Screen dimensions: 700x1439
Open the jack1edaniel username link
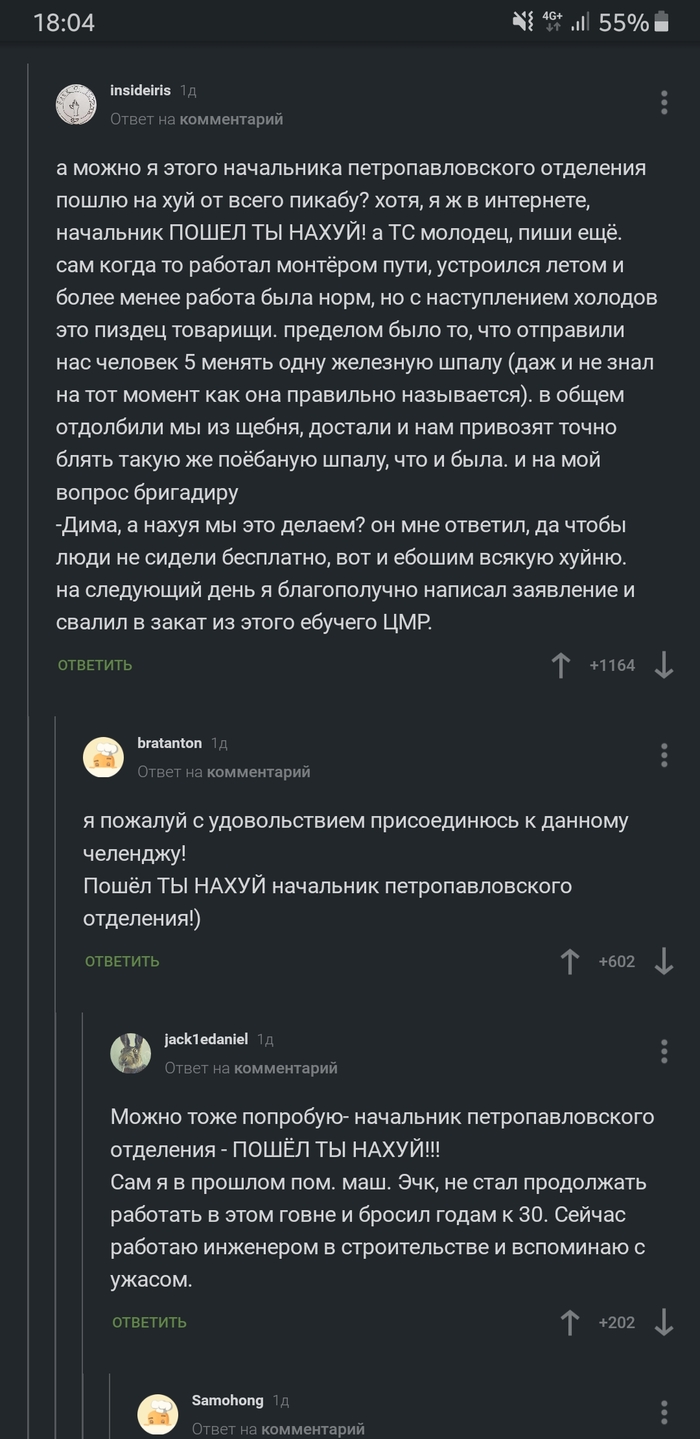click(206, 1039)
